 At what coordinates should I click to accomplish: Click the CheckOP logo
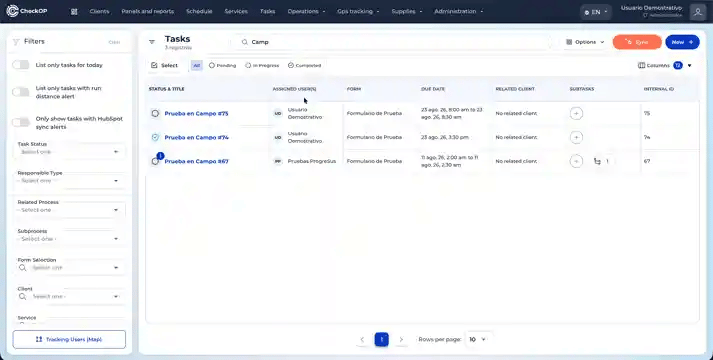pyautogui.click(x=27, y=11)
